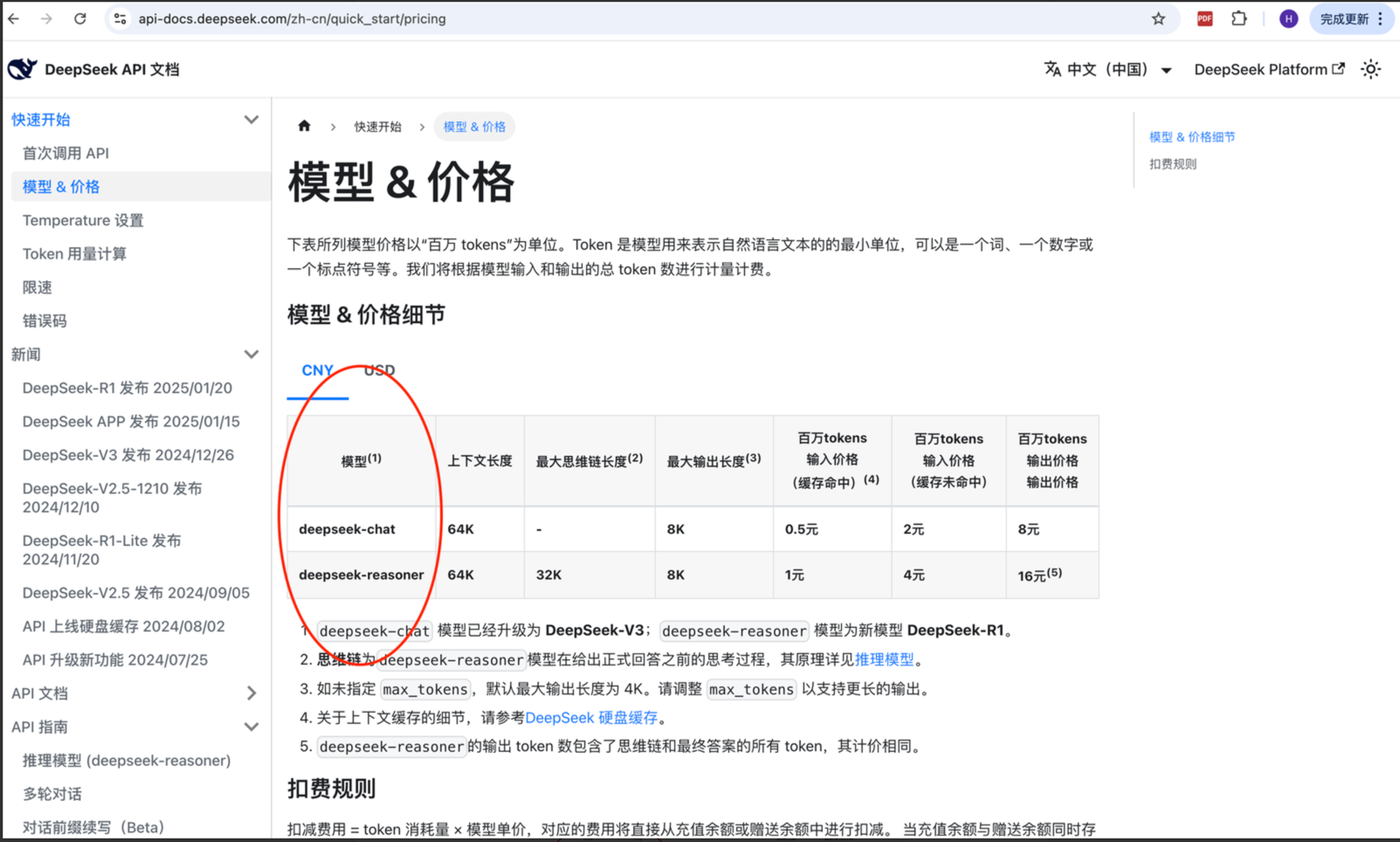Click the 16元 output price cell
1400x842 pixels.
1052,575
